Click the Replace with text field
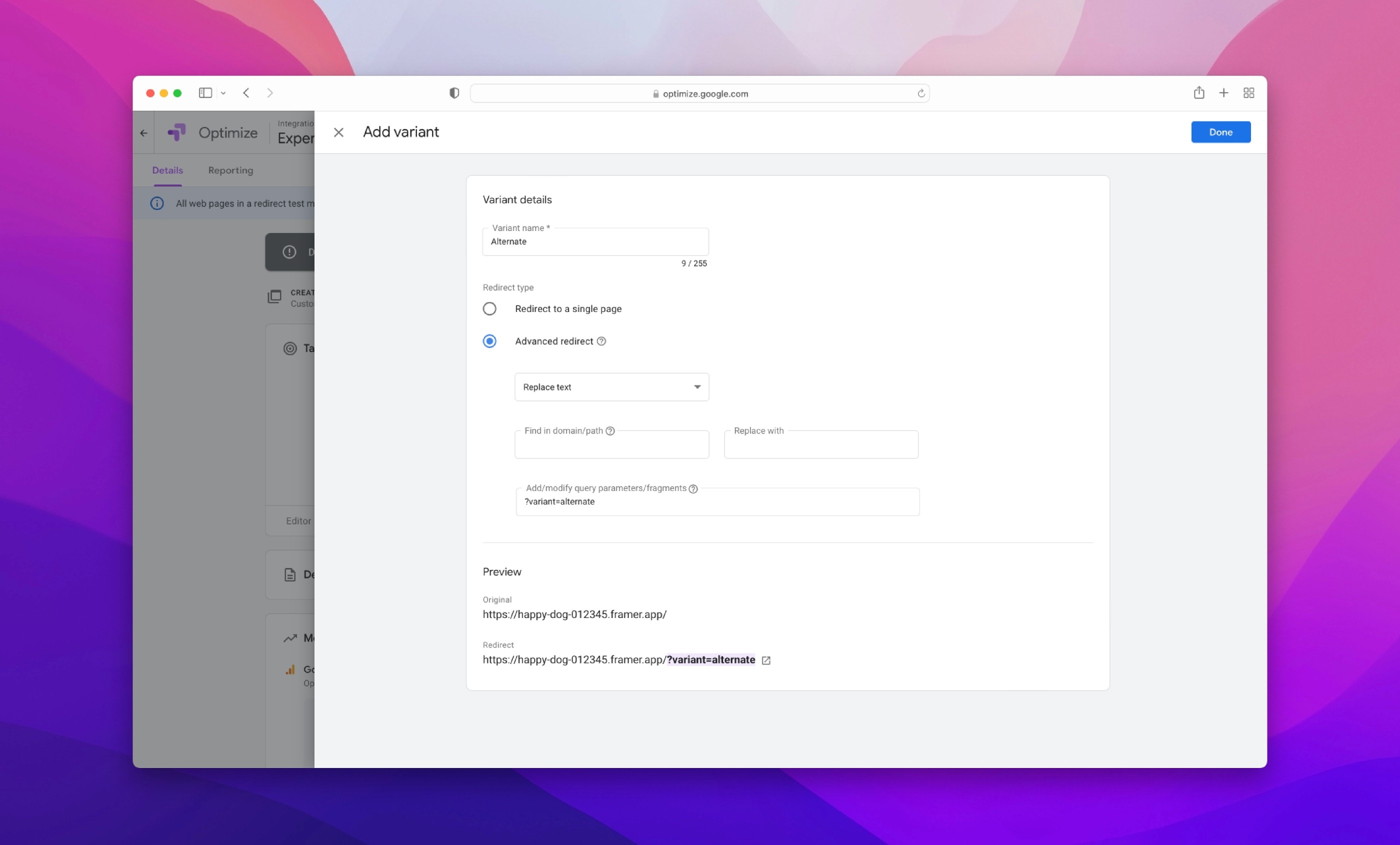The width and height of the screenshot is (1400, 845). pos(820,445)
